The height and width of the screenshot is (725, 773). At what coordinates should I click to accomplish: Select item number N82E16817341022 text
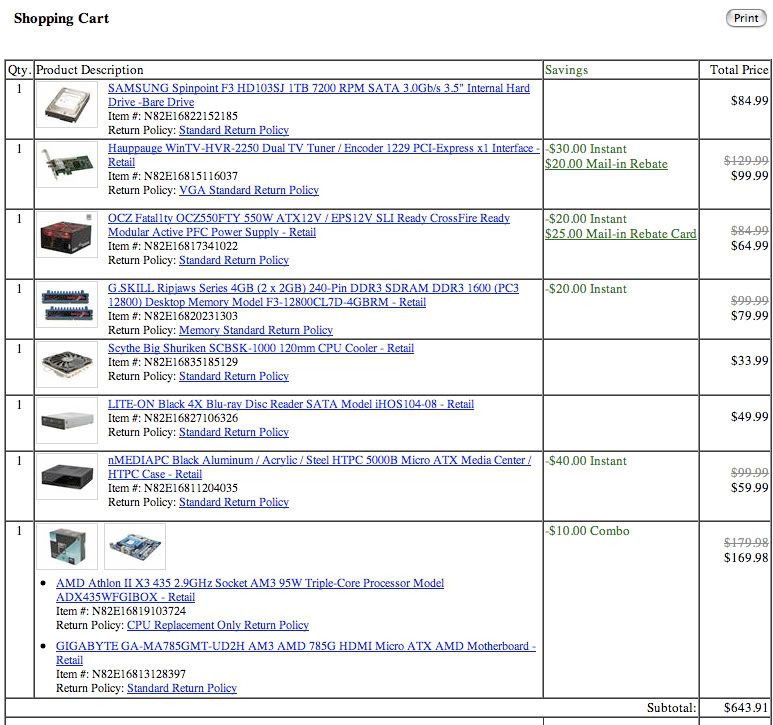coord(191,246)
